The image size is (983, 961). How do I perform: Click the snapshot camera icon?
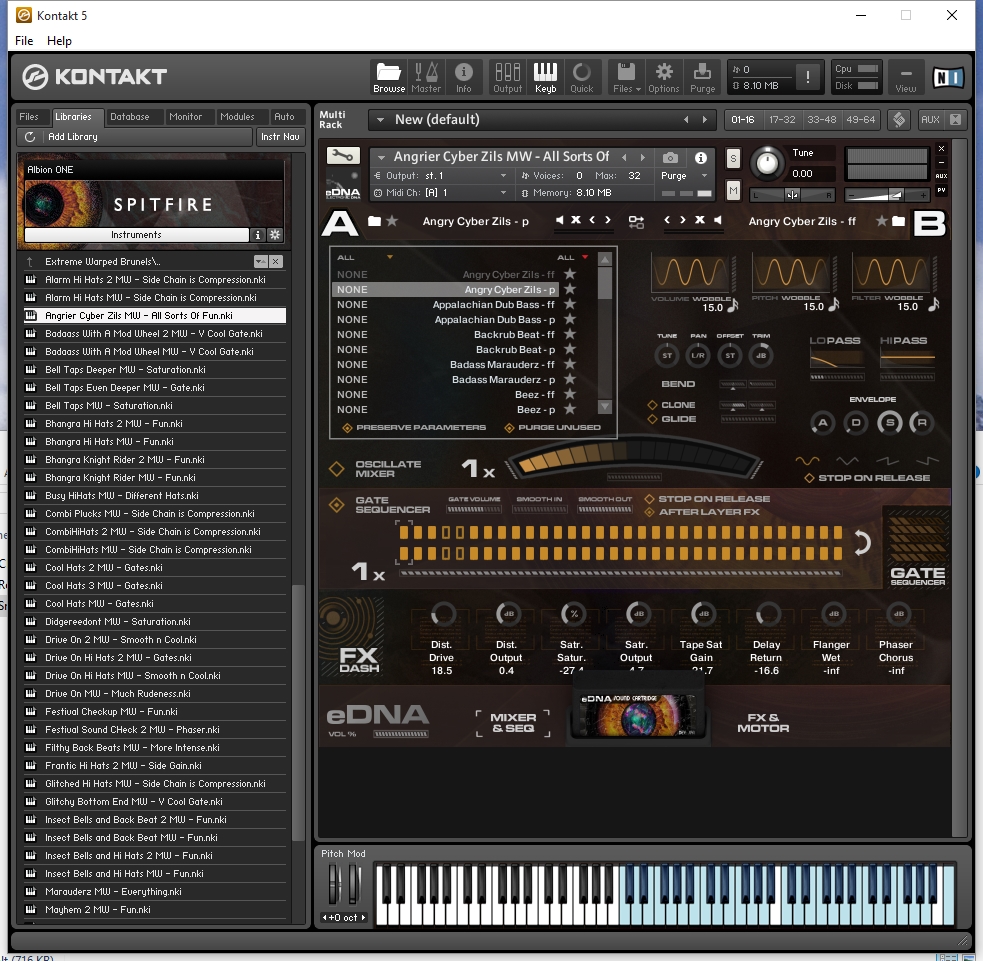[x=670, y=157]
